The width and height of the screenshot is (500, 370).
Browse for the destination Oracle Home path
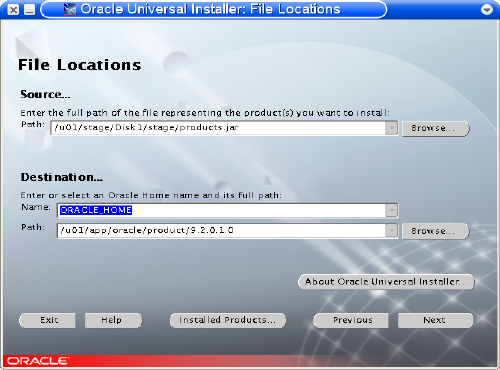436,231
